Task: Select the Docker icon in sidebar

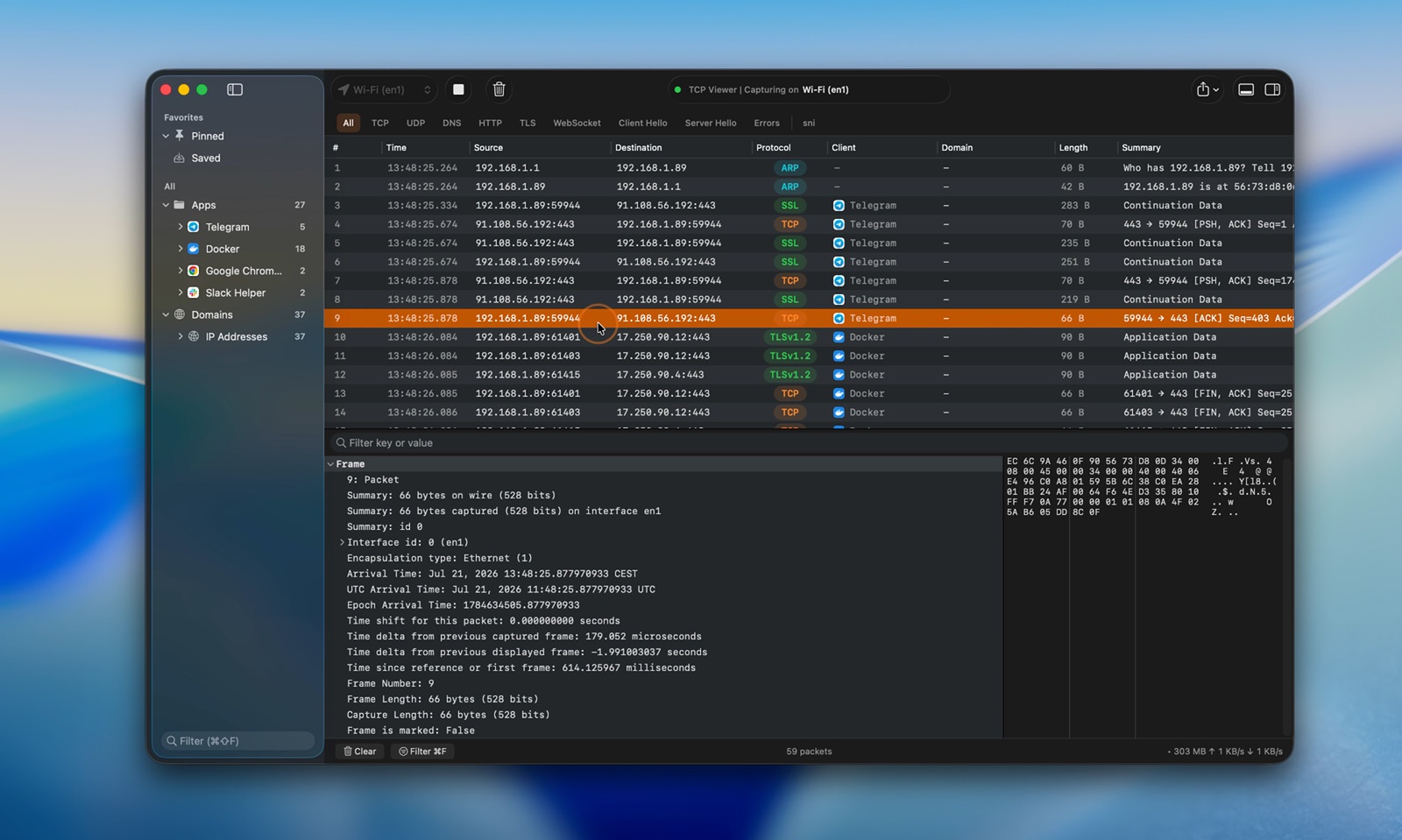Action: point(194,249)
